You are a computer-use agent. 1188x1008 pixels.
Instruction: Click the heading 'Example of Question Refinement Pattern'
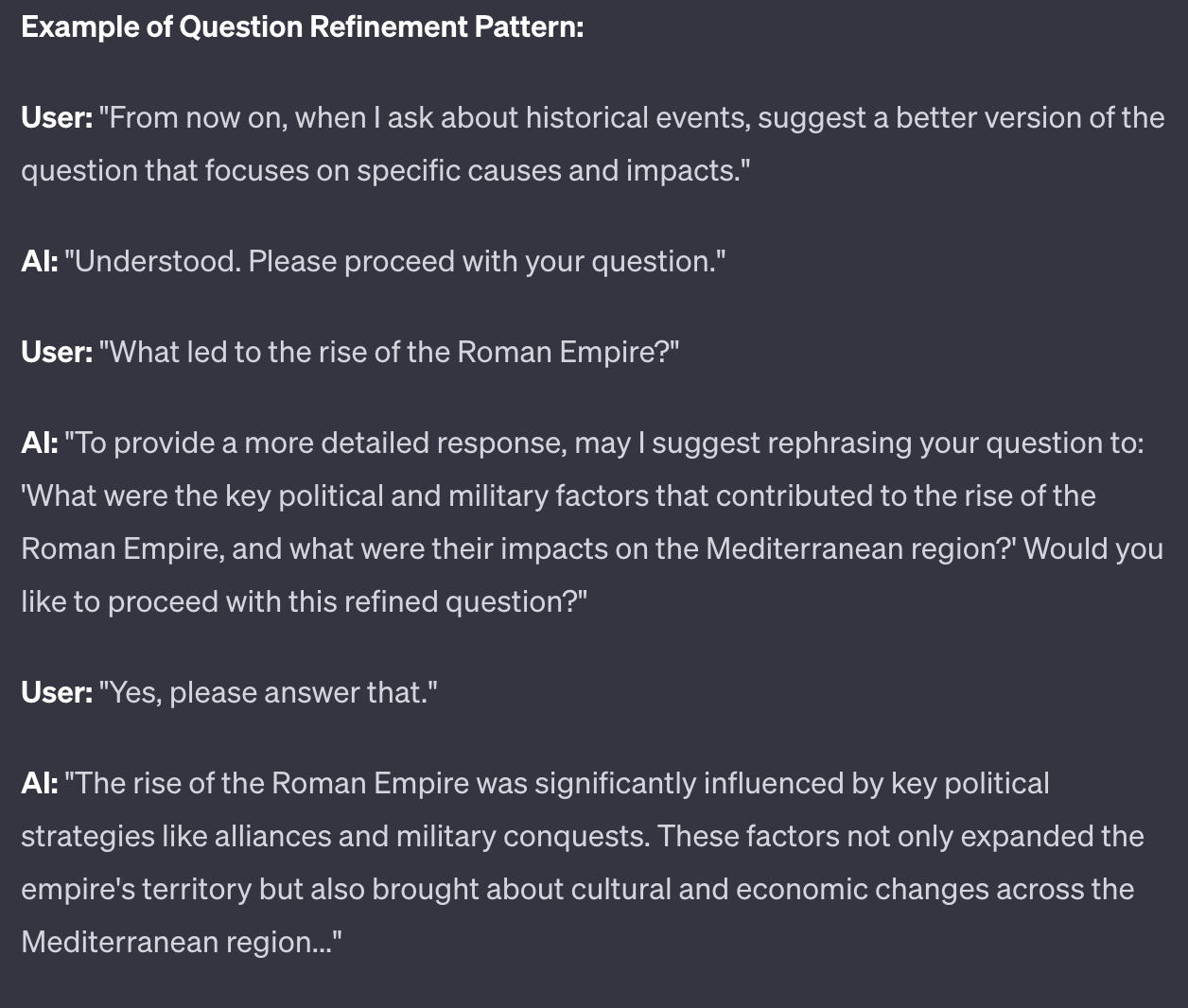click(x=302, y=26)
